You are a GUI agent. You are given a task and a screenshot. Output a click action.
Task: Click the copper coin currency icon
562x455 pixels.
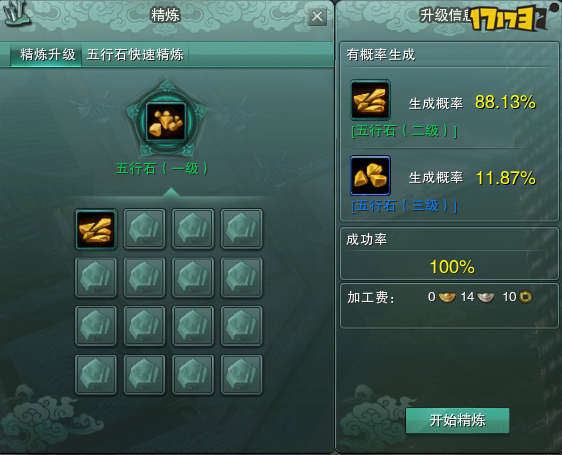tap(526, 297)
